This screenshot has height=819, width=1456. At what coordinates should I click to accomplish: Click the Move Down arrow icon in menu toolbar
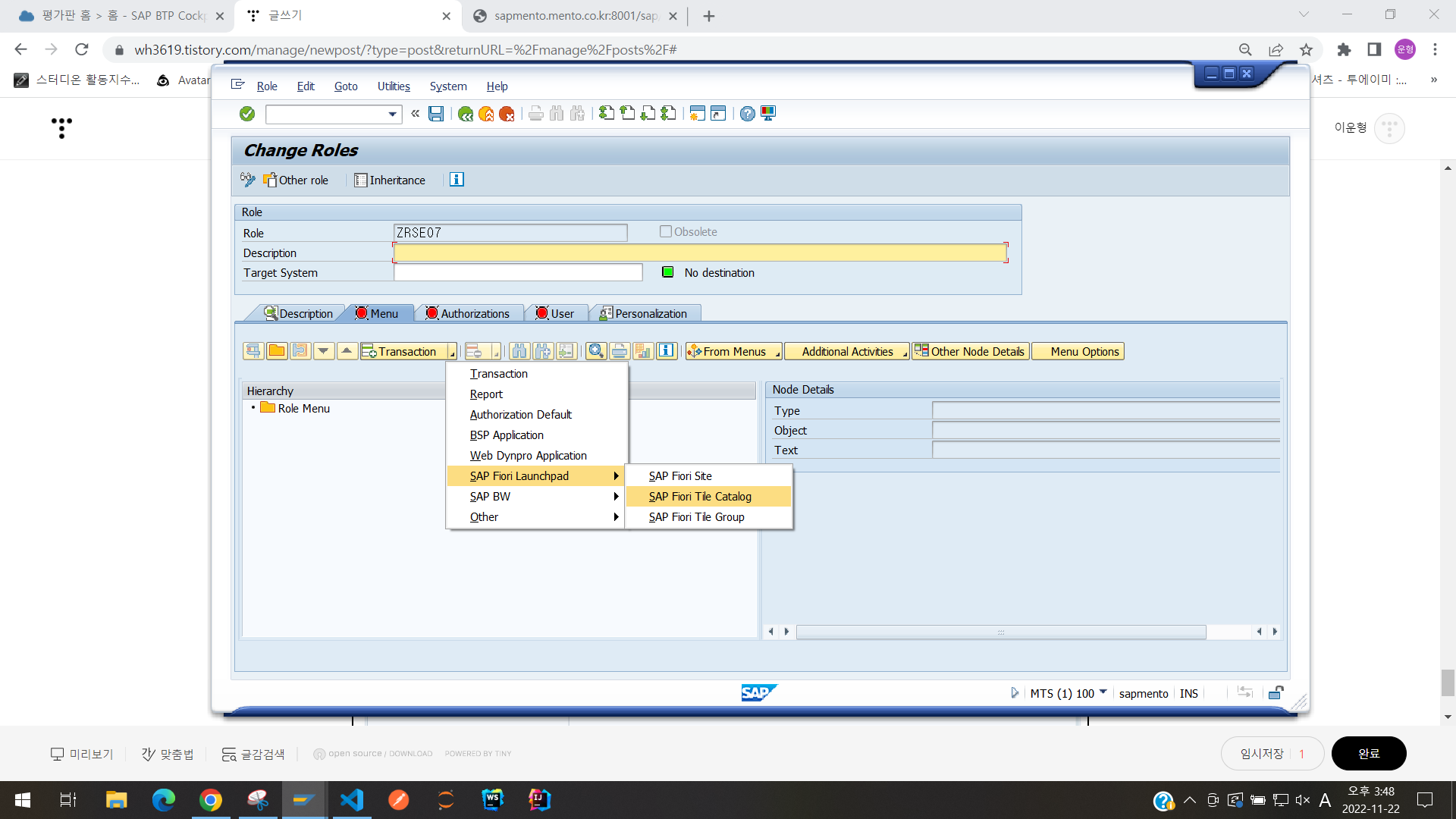click(324, 351)
